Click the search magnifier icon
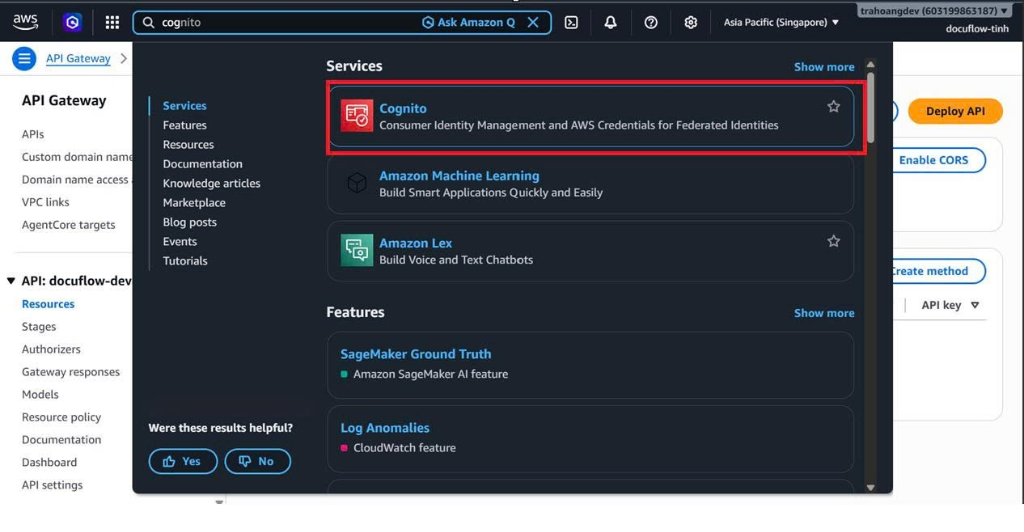The width and height of the screenshot is (1024, 532). (x=148, y=22)
